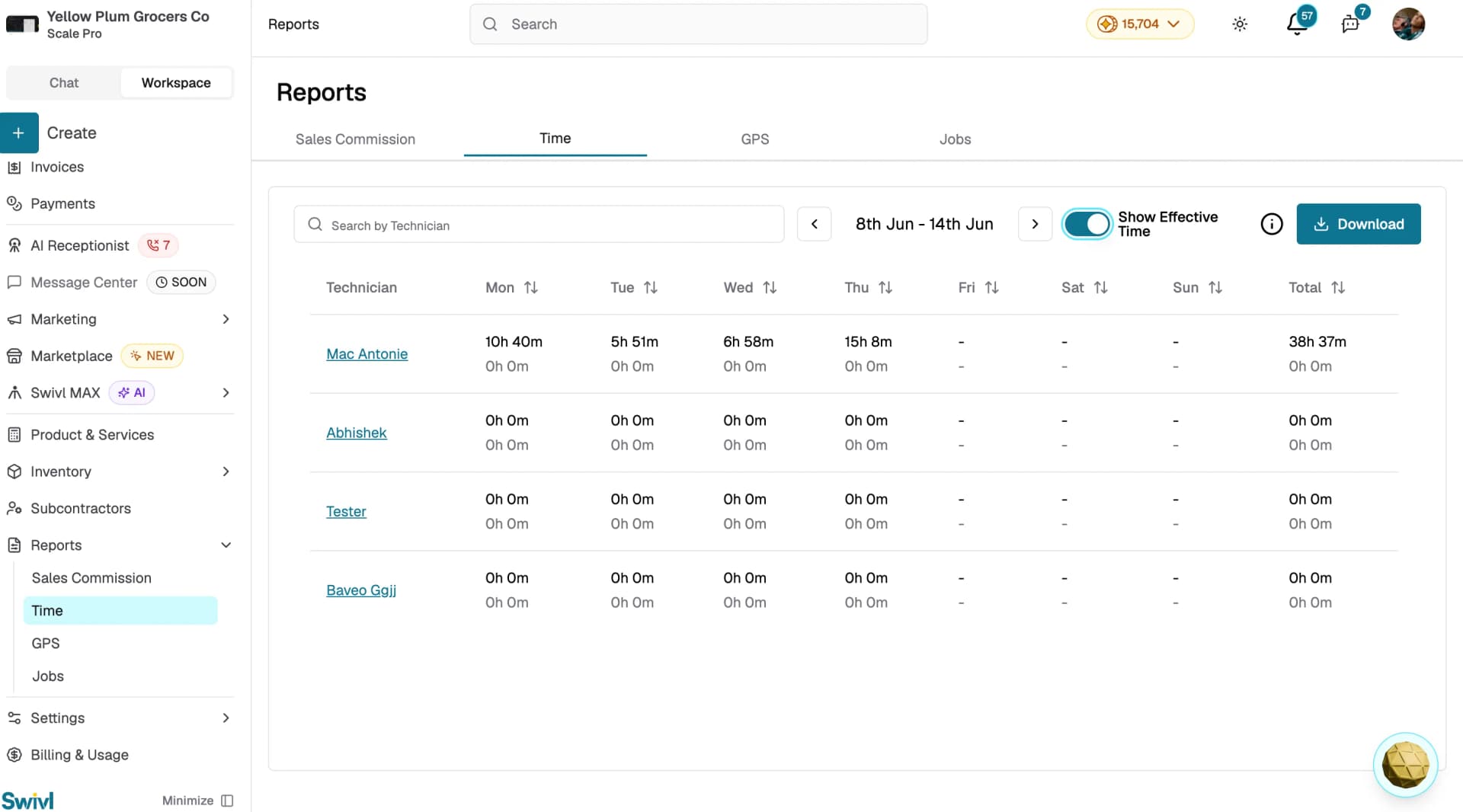Open Billing & Usage page
This screenshot has width=1463, height=812.
click(79, 754)
